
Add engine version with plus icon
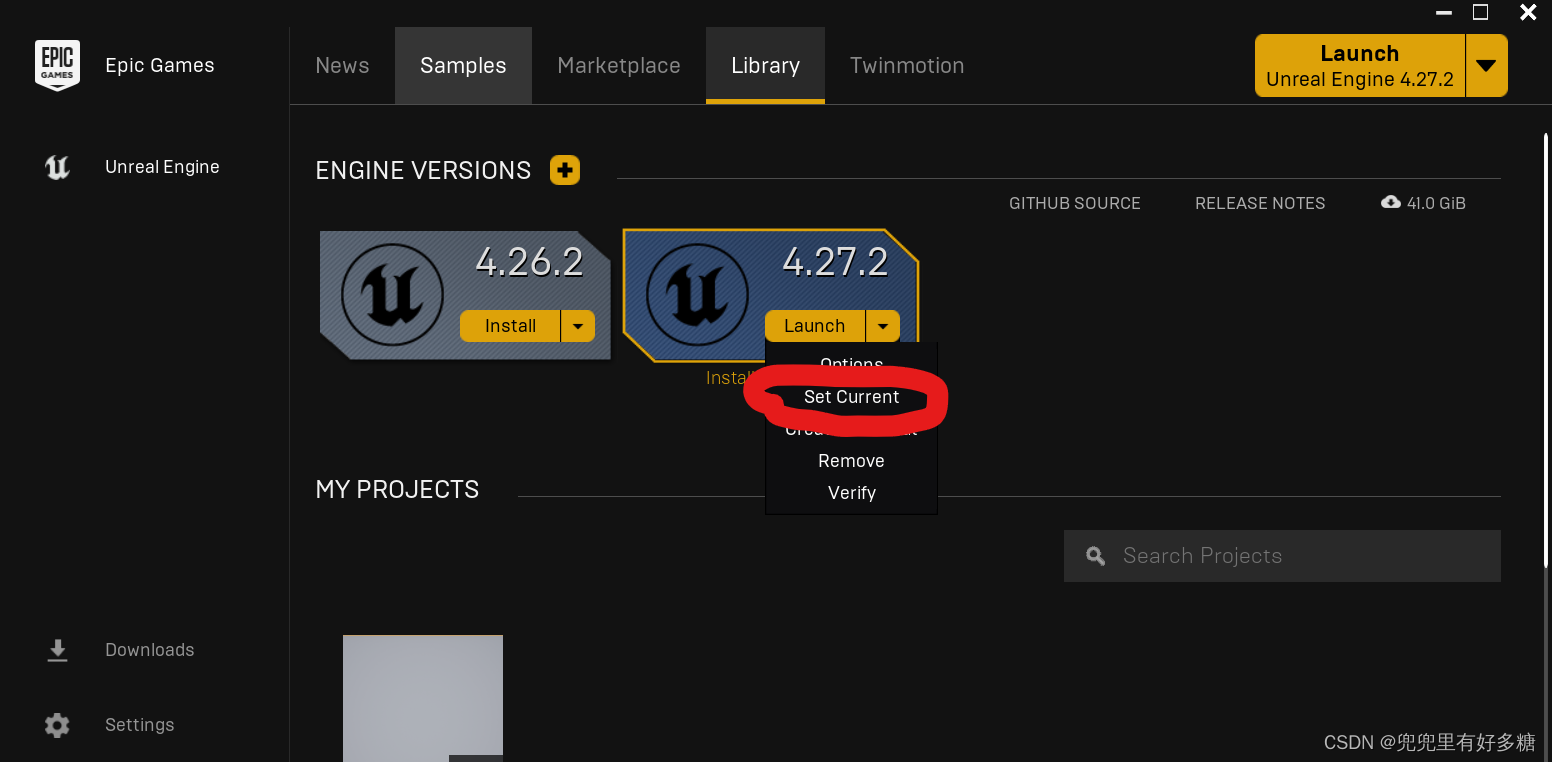click(565, 170)
